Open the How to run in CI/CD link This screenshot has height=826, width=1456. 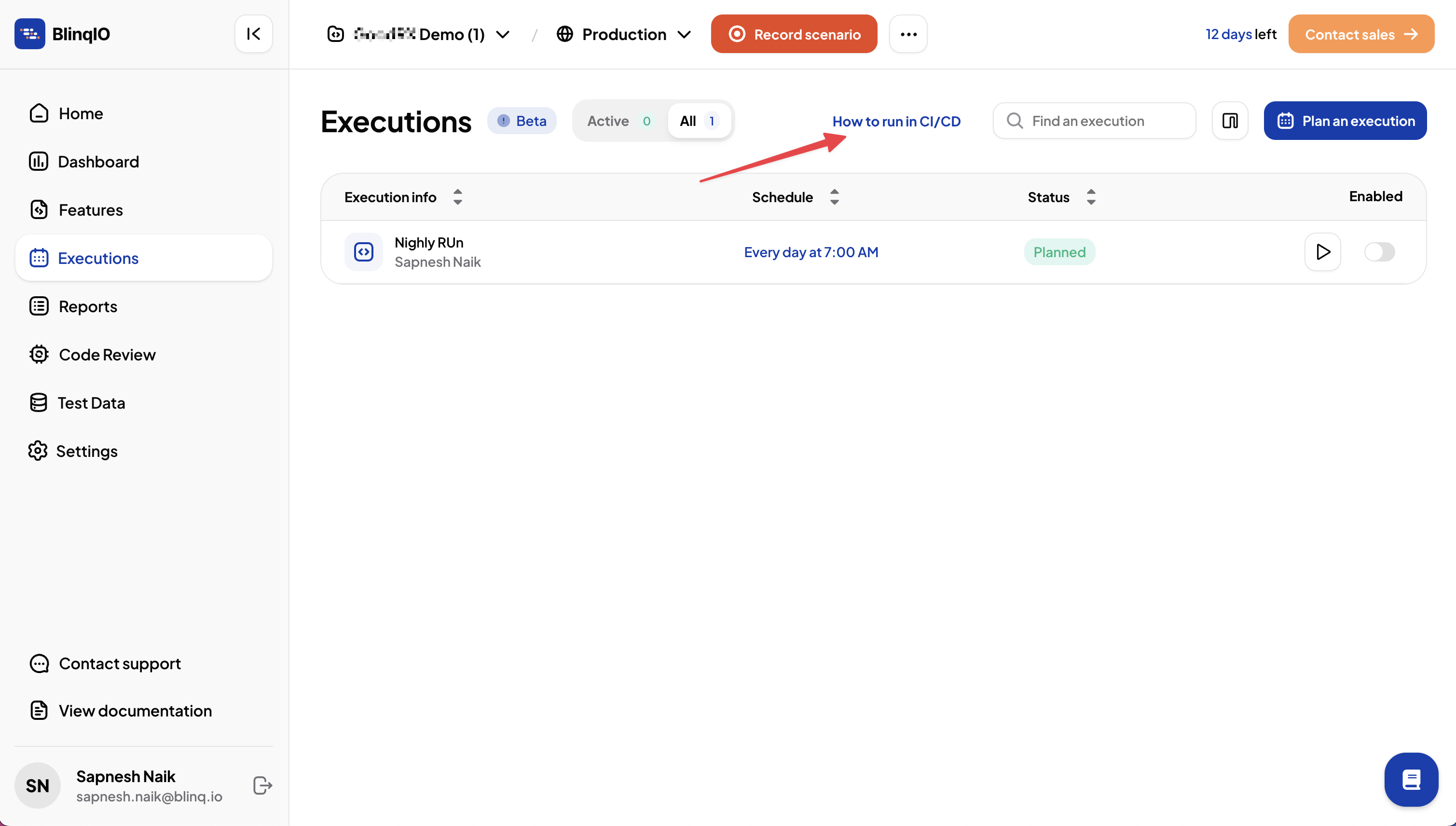(x=896, y=120)
